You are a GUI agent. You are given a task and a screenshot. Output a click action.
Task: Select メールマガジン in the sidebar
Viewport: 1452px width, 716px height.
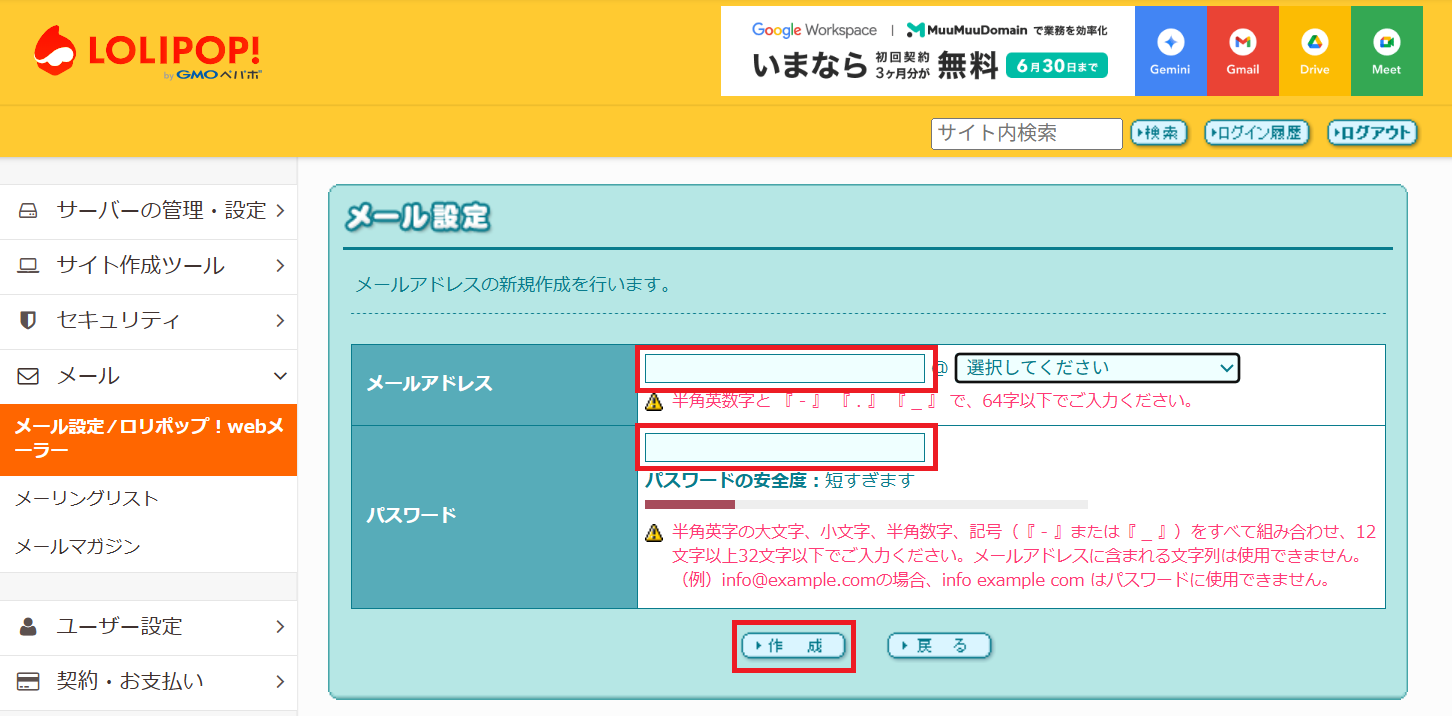(78, 547)
